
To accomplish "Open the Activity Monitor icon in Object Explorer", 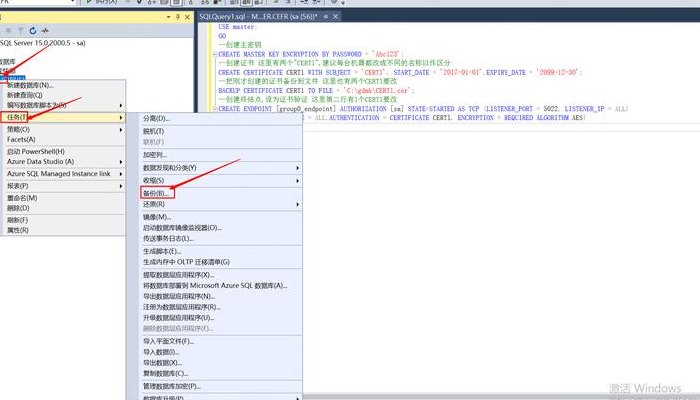I will (45, 30).
